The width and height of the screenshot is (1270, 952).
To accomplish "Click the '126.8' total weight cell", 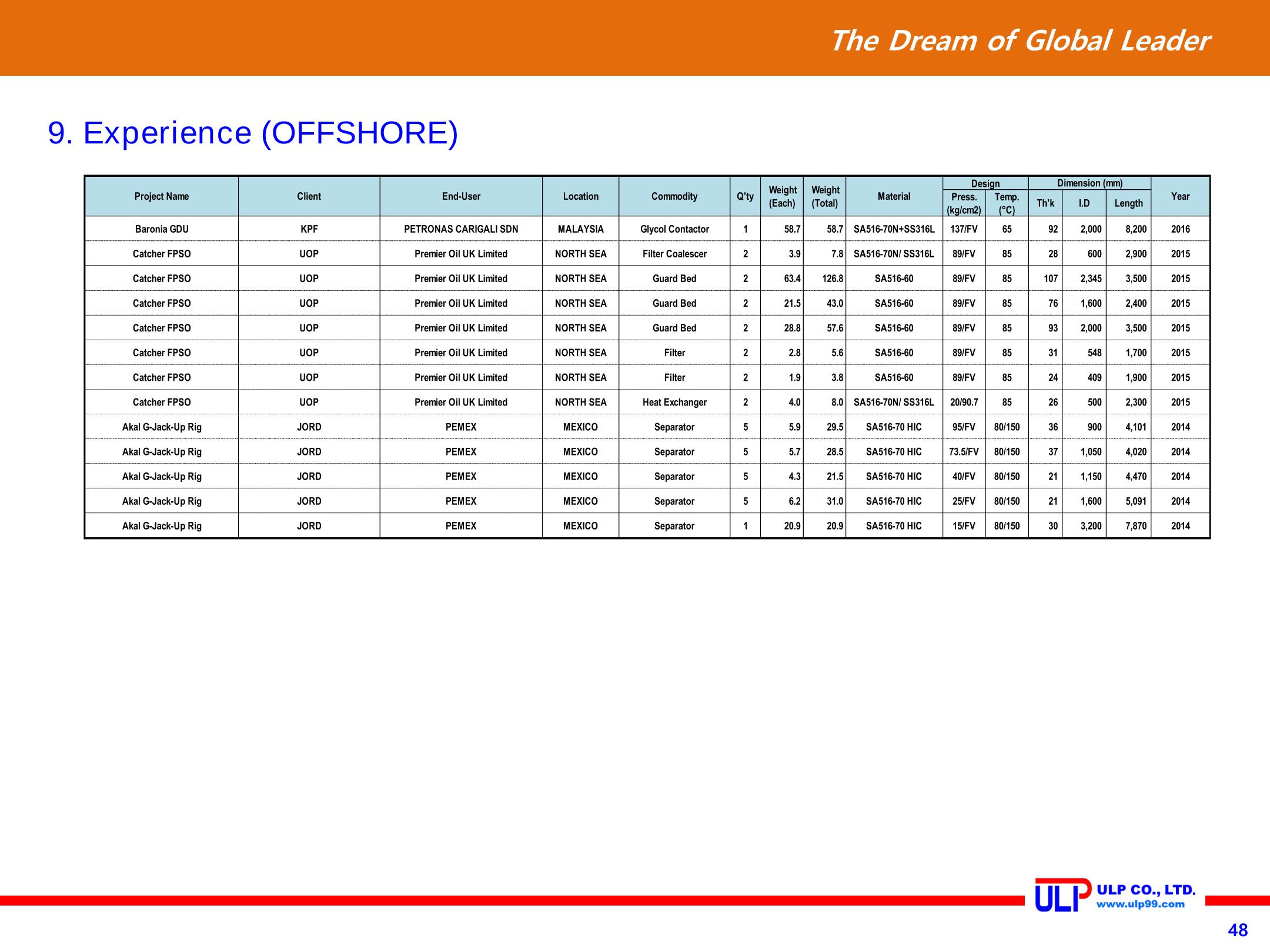I will coord(825,279).
